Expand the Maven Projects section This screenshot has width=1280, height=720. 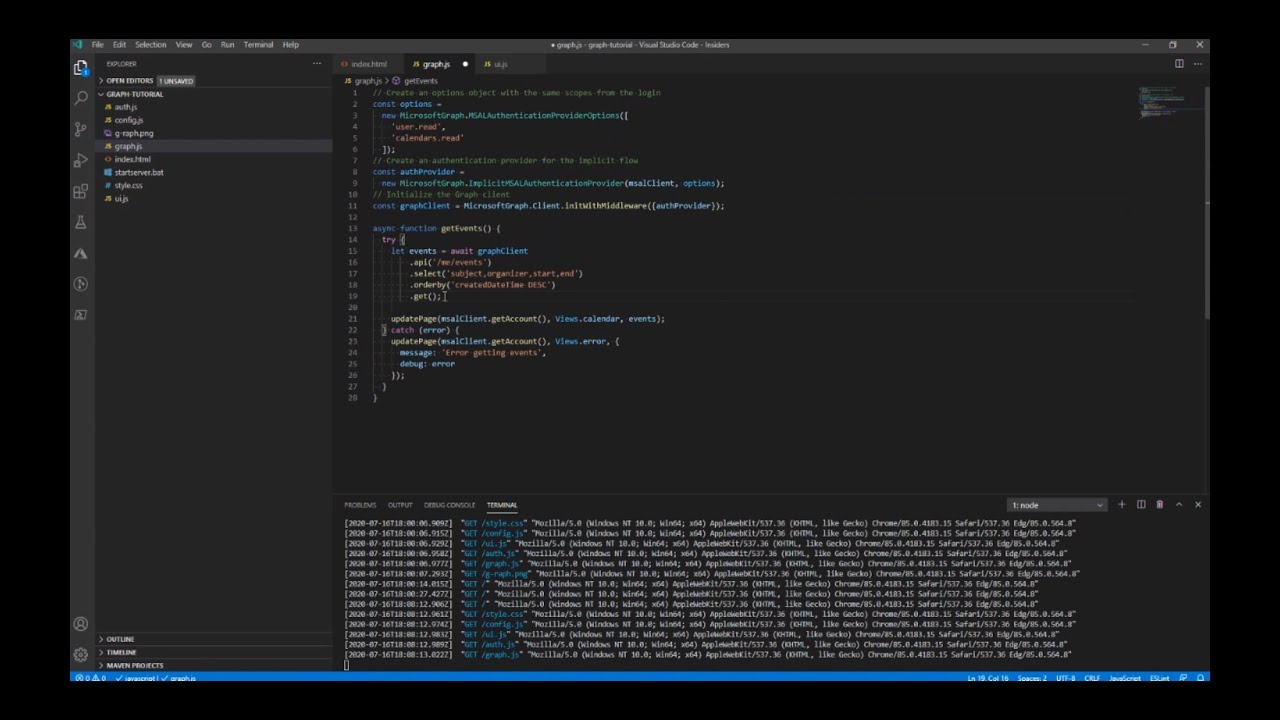[134, 665]
